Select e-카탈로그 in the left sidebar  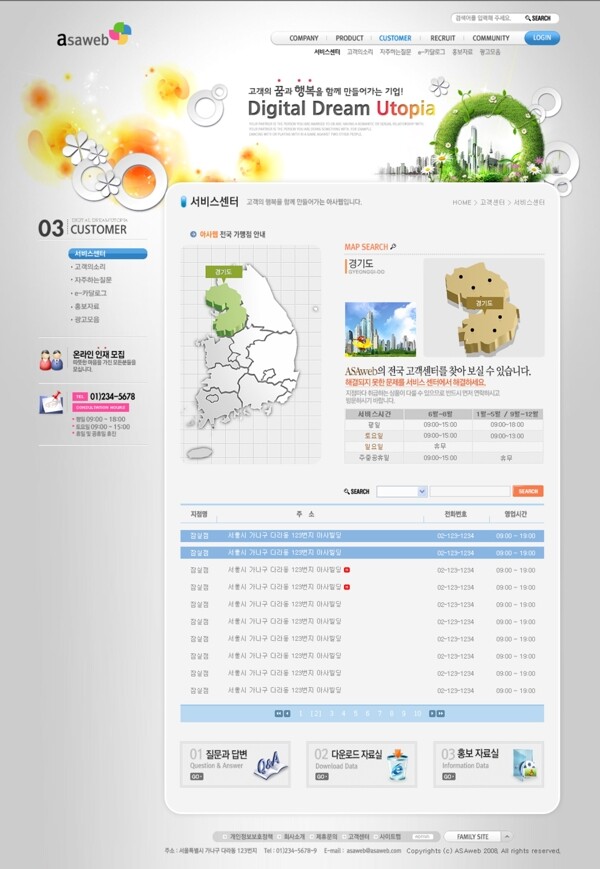point(89,293)
